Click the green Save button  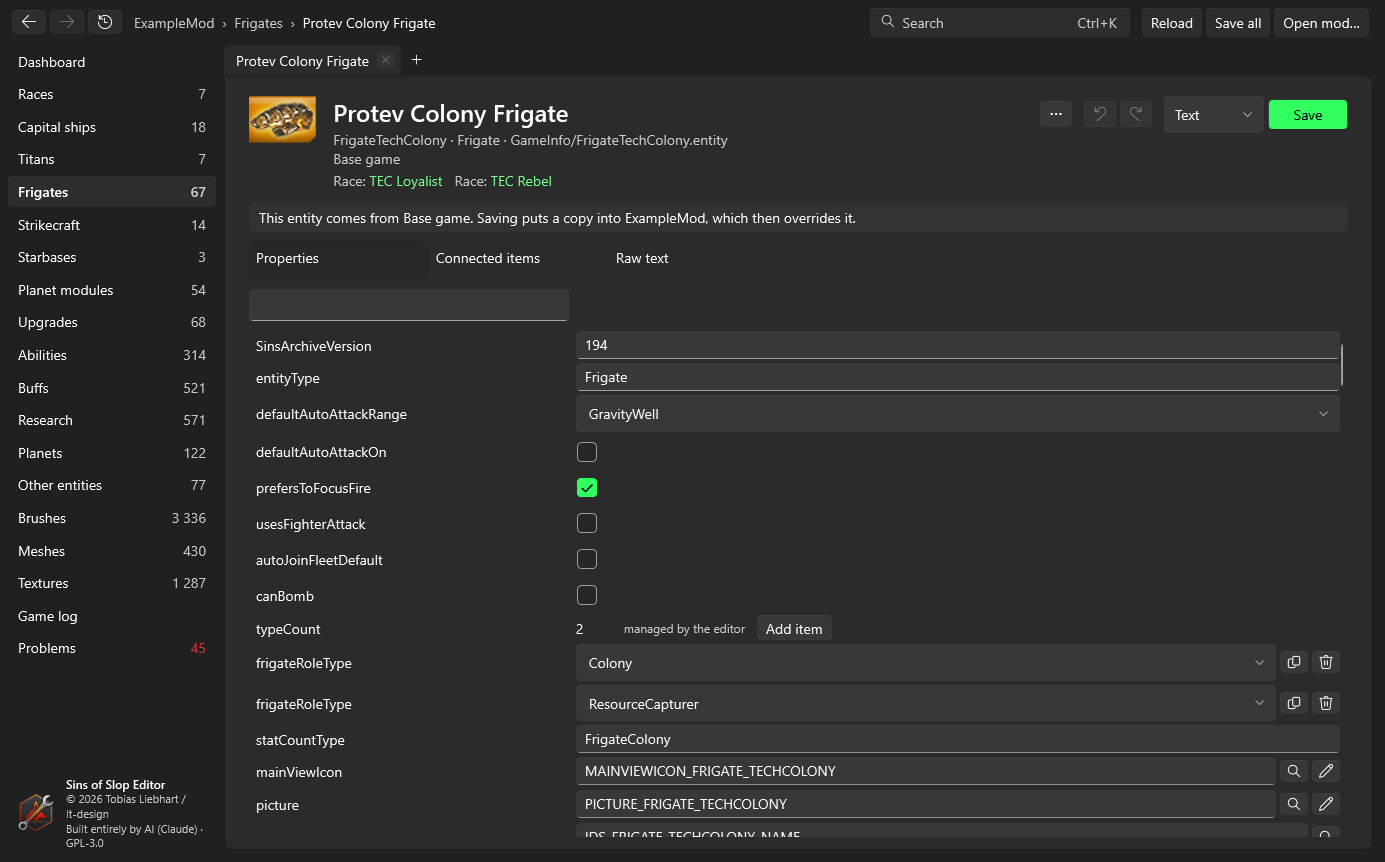(x=1308, y=115)
